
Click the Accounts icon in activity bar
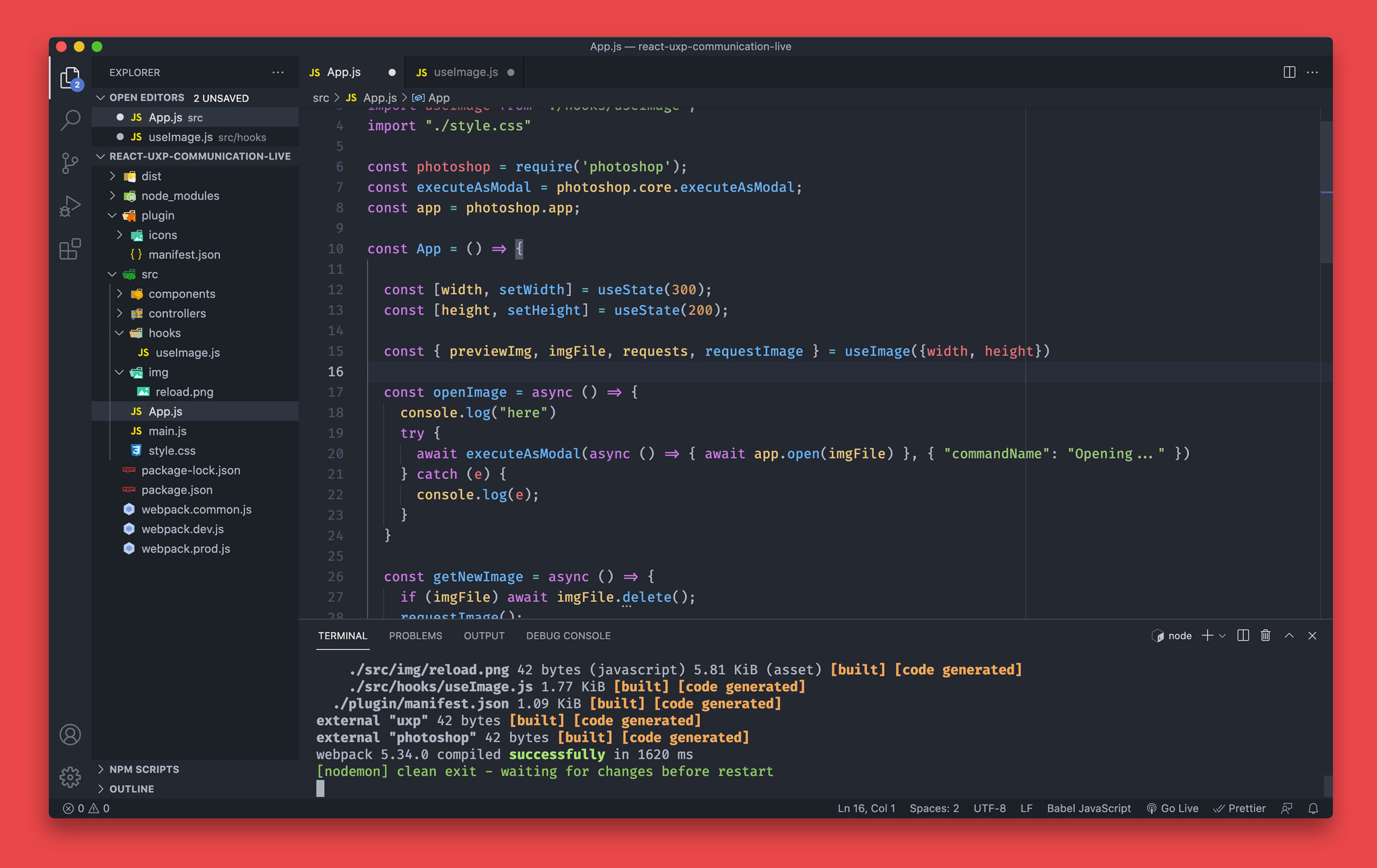(70, 734)
